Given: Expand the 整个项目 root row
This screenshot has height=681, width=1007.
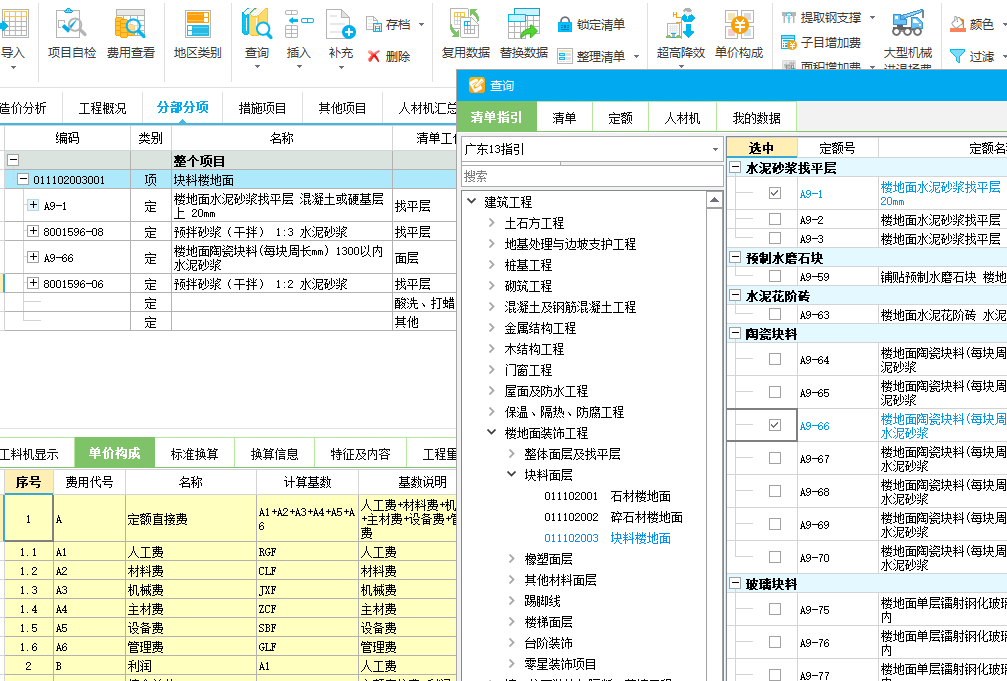Looking at the screenshot, I should point(13,160).
